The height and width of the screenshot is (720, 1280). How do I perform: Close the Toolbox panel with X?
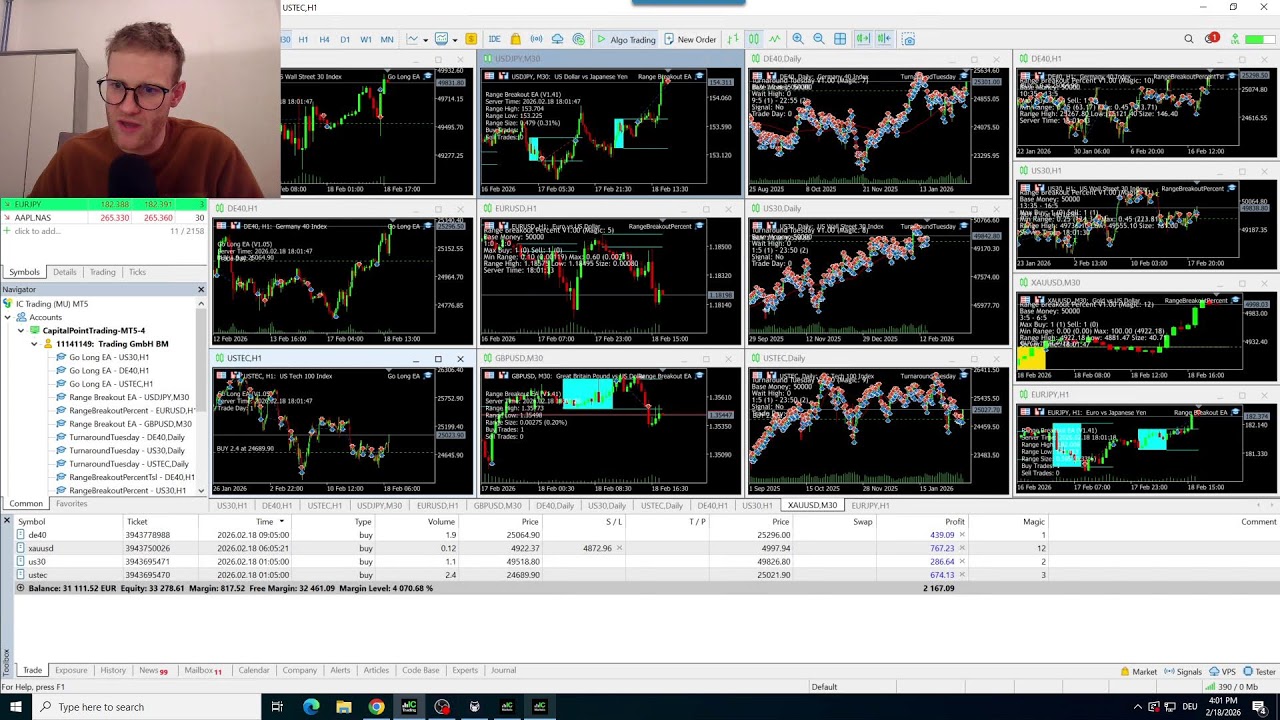point(6,521)
